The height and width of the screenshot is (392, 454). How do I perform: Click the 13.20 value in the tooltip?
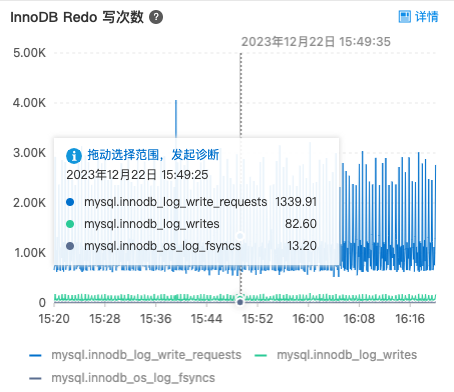pos(302,246)
